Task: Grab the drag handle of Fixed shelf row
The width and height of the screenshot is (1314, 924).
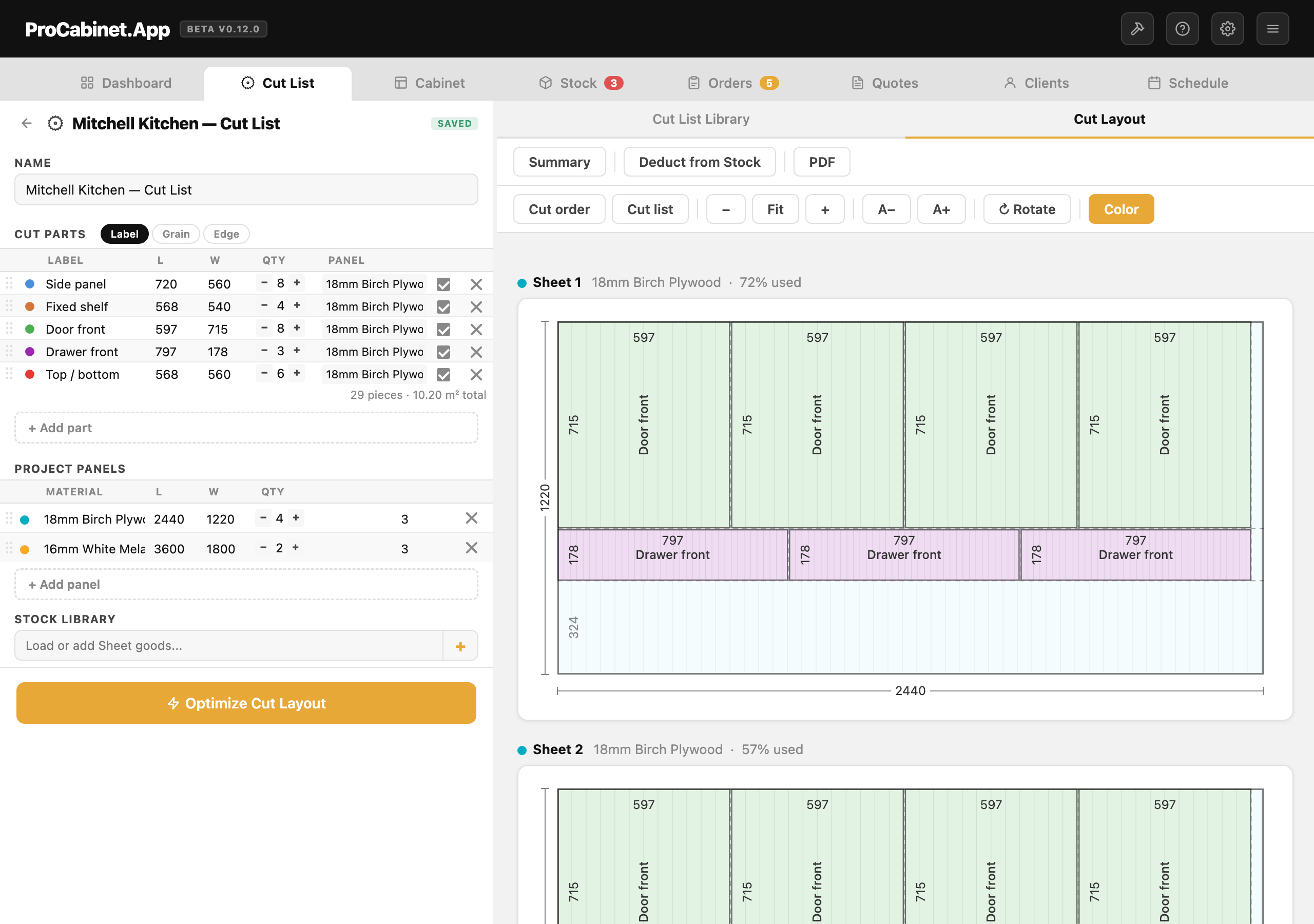Action: 9,306
